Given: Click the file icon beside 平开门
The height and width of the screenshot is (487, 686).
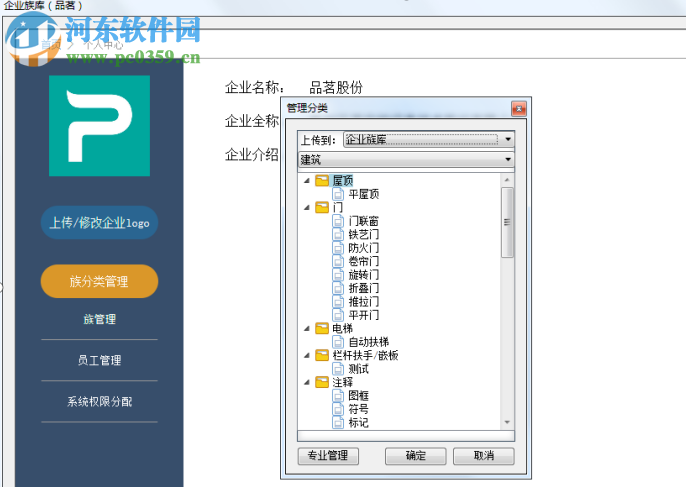Looking at the screenshot, I should [x=338, y=315].
